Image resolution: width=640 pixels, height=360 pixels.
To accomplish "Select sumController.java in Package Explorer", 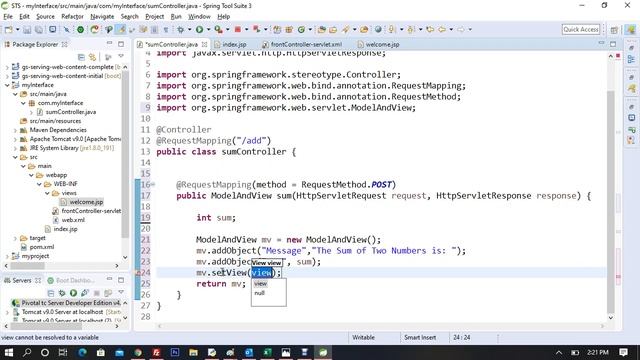I will (66, 112).
